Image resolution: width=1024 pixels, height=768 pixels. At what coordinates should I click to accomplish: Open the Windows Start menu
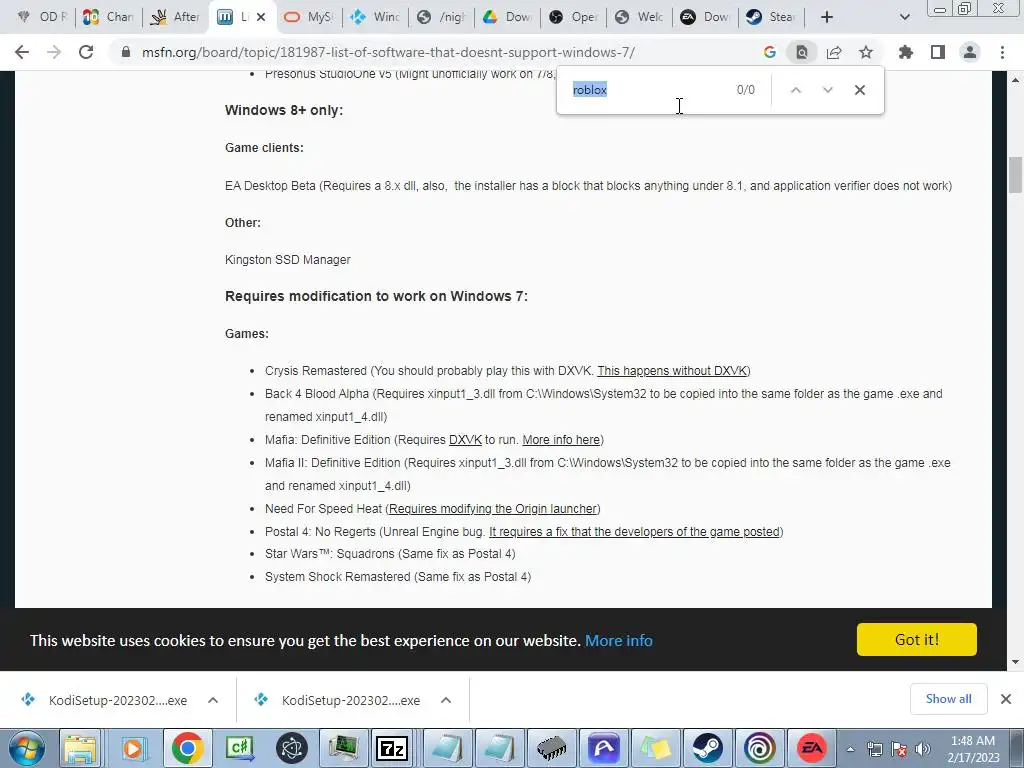click(26, 748)
